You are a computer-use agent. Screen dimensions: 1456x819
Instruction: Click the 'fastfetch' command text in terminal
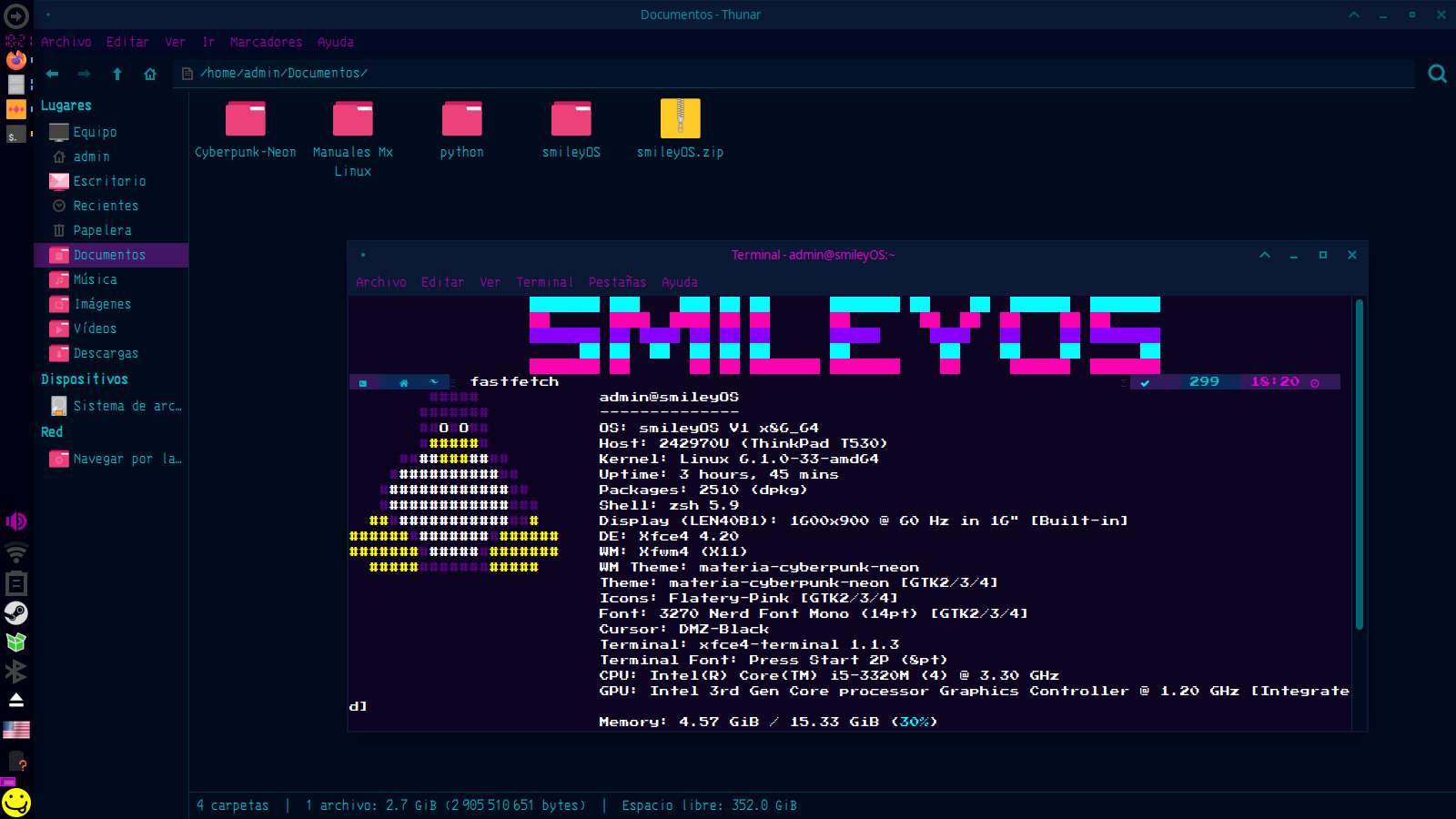[514, 382]
